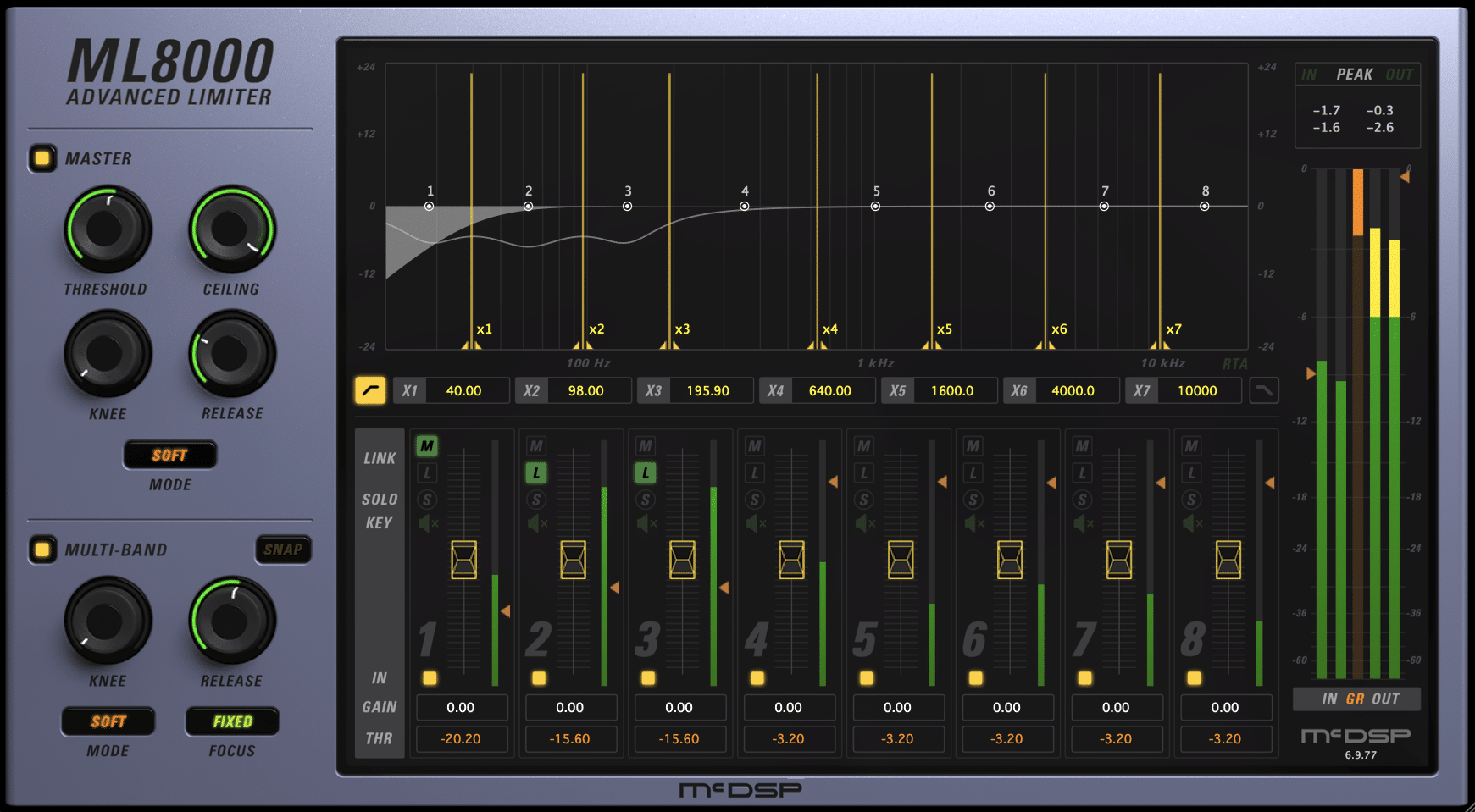Solo band 4 with its S button

point(754,500)
